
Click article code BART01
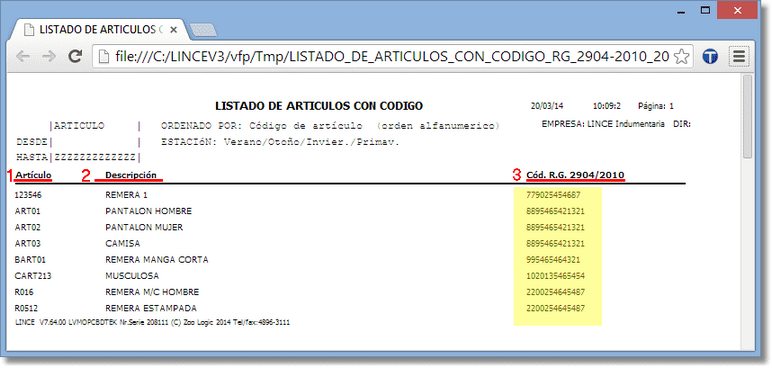tap(30, 260)
